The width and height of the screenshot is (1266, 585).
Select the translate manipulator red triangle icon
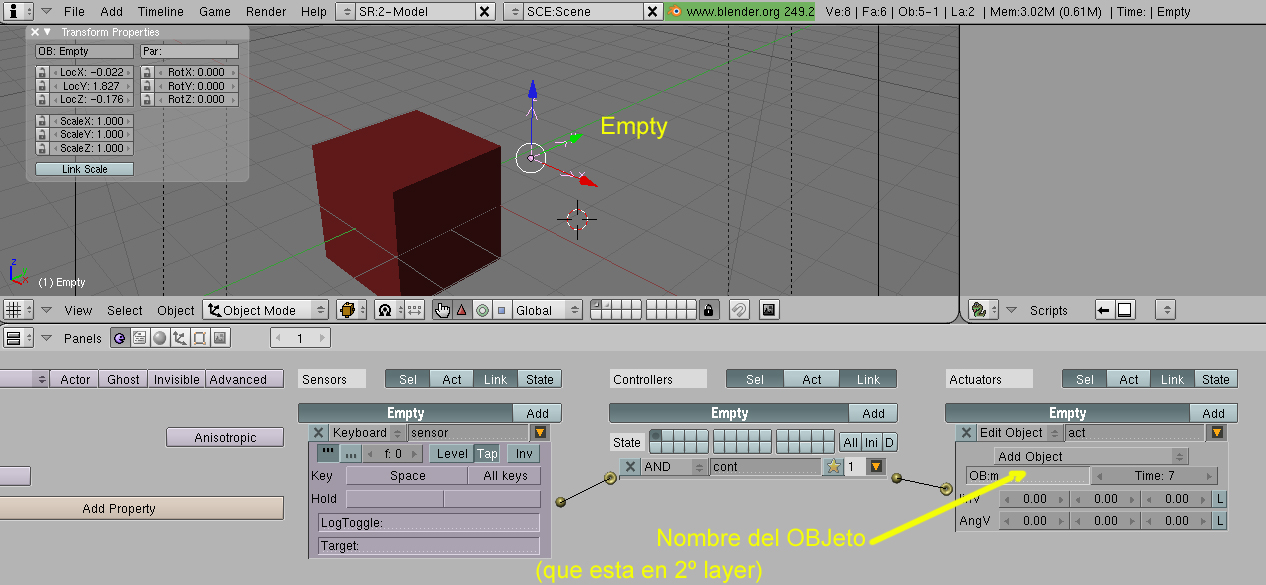461,310
